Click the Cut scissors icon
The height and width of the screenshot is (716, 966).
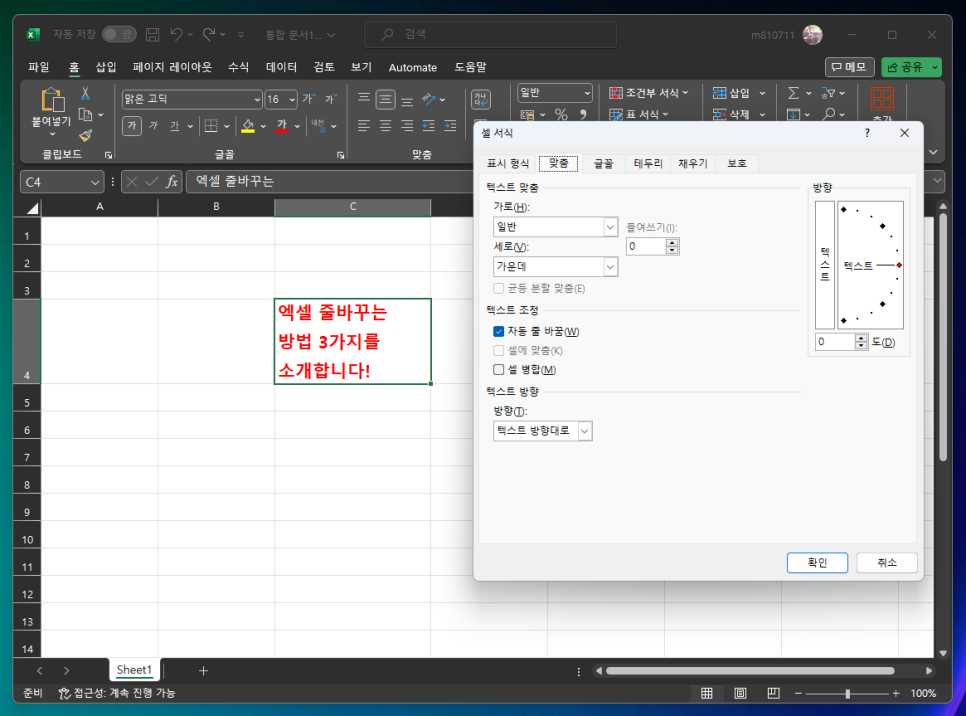tap(86, 94)
